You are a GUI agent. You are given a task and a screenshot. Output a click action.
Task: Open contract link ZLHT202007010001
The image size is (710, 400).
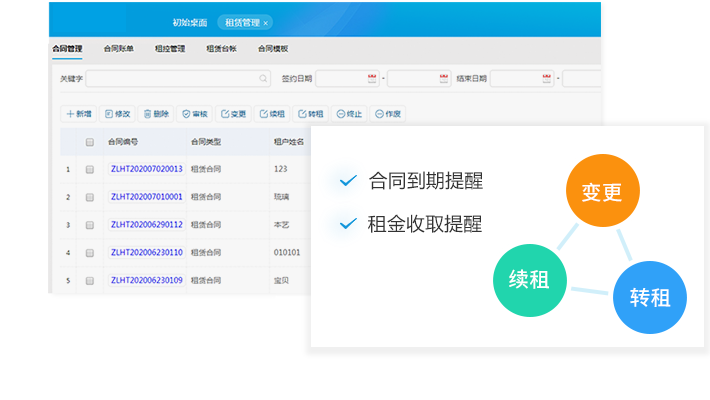tap(147, 197)
